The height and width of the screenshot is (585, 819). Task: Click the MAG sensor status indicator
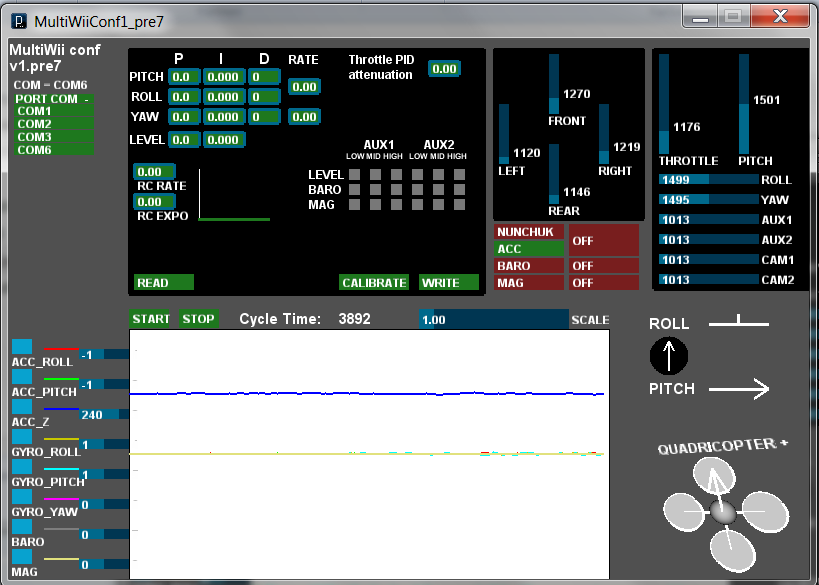tap(529, 283)
